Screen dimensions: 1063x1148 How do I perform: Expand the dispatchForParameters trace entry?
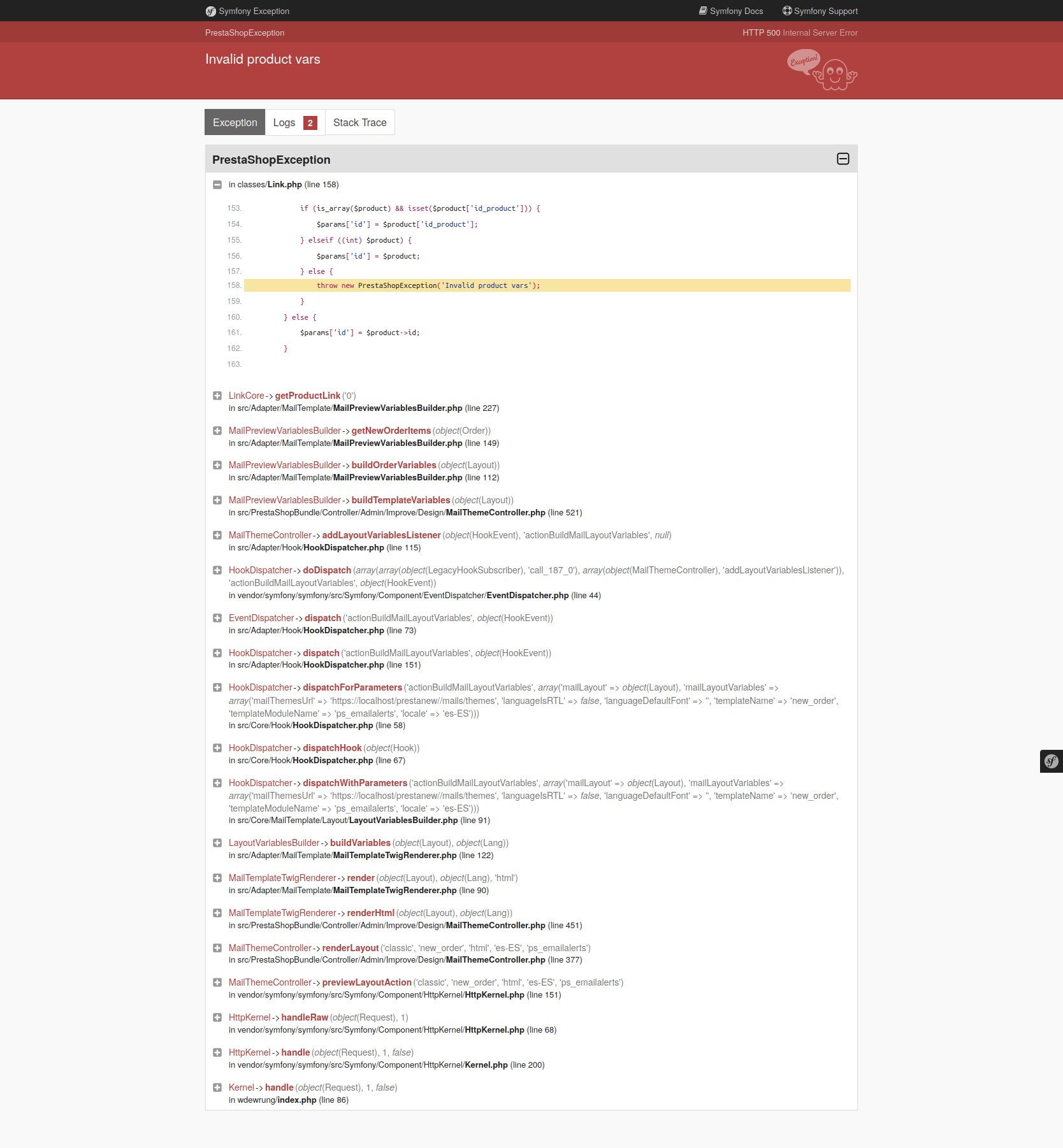coord(217,687)
